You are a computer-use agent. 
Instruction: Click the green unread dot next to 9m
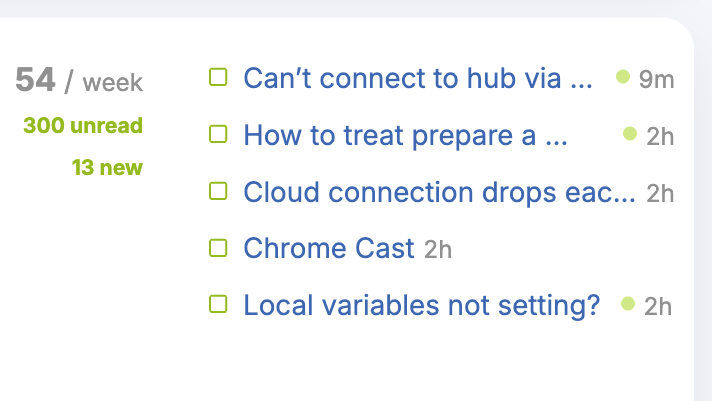[623, 76]
